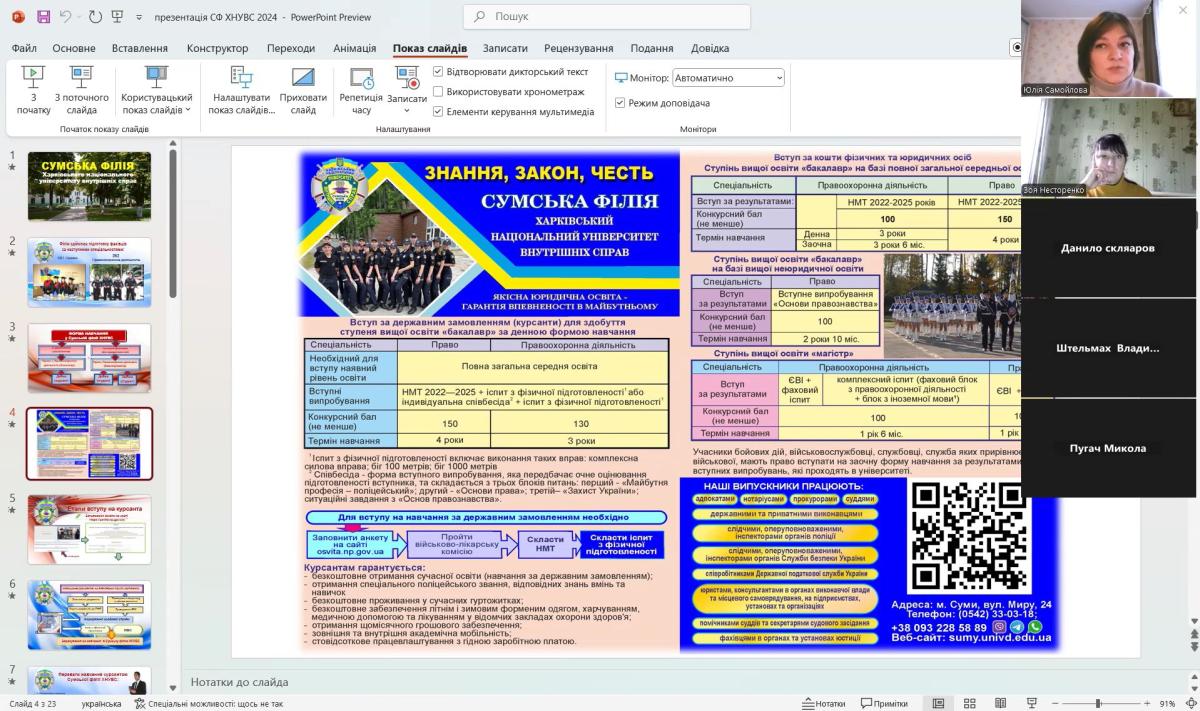This screenshot has height=711, width=1200.
Task: Uncheck Відтворювати дикторський текст checkbox
Action: click(x=438, y=72)
